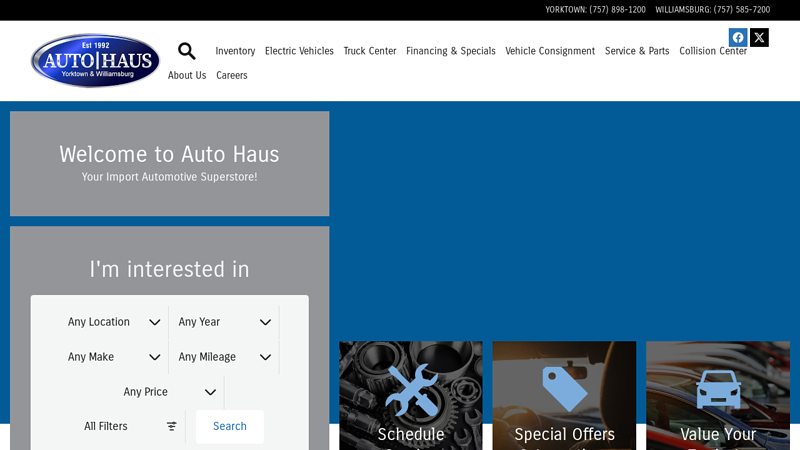
Task: Expand the Any Location dropdown
Action: tap(113, 322)
